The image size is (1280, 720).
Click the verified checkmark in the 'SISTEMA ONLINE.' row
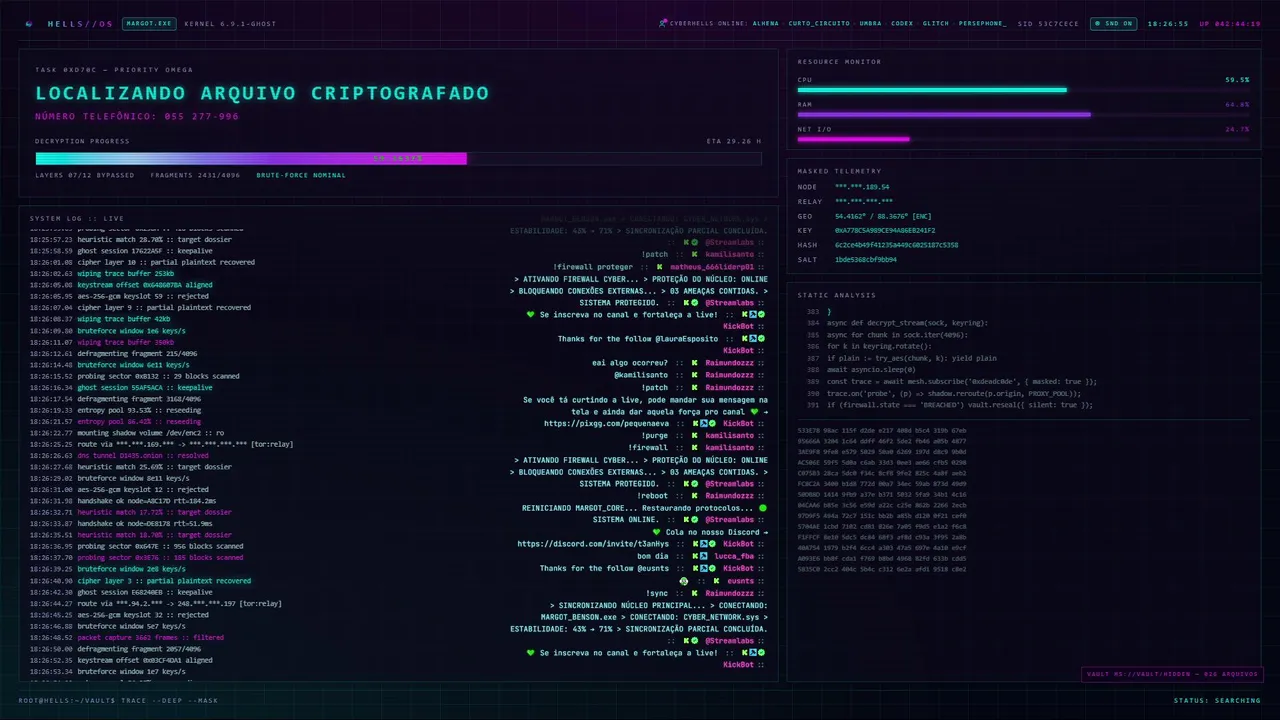pyautogui.click(x=693, y=520)
